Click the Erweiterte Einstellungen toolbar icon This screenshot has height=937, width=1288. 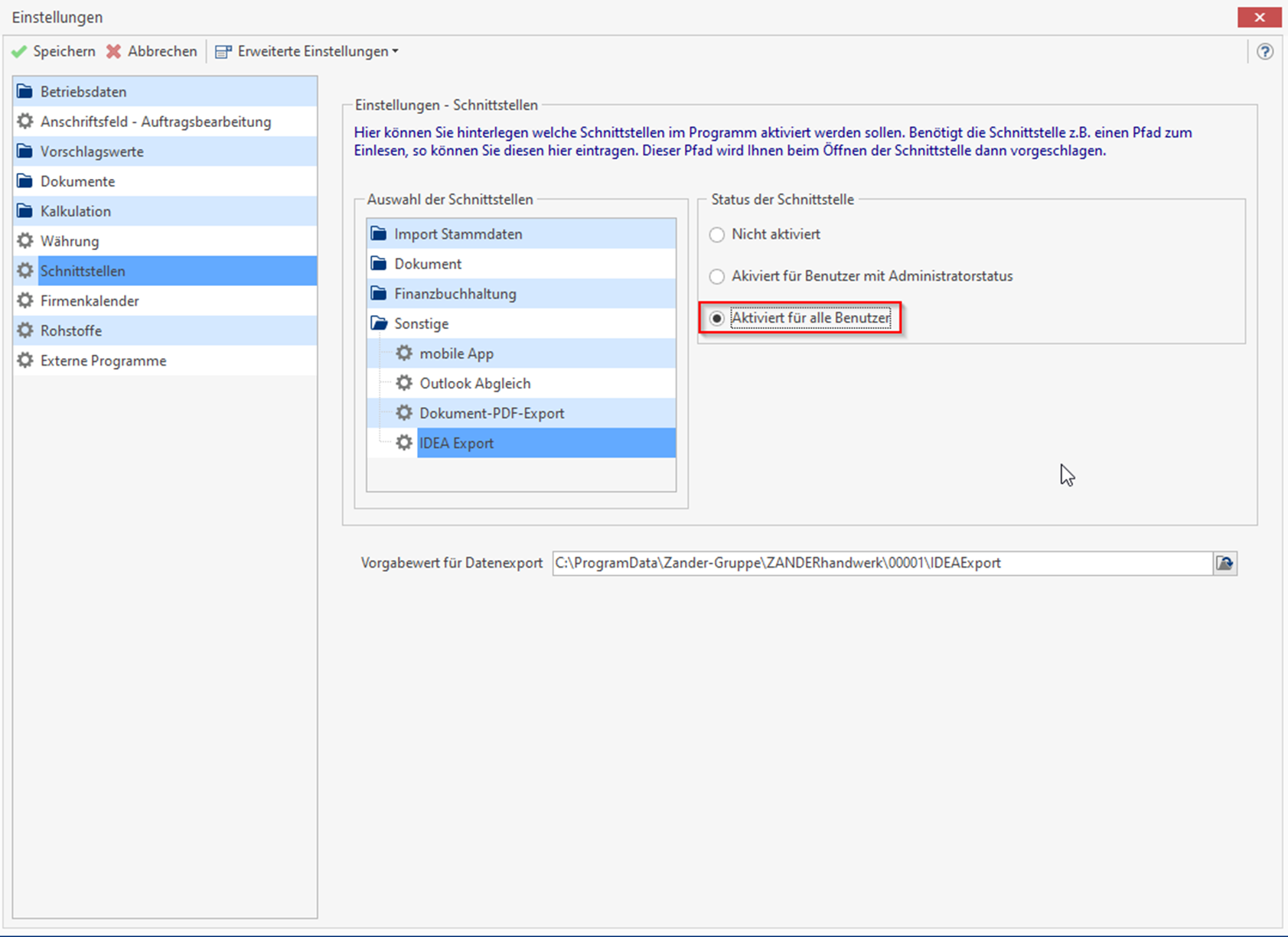coord(223,51)
